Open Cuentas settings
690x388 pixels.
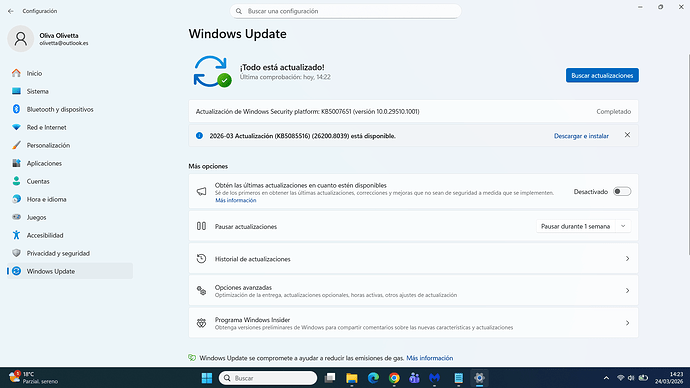(70, 181)
